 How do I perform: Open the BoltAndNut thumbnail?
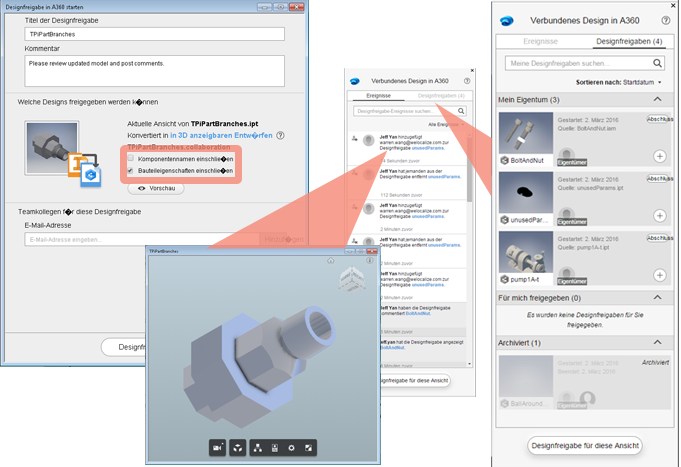(526, 133)
